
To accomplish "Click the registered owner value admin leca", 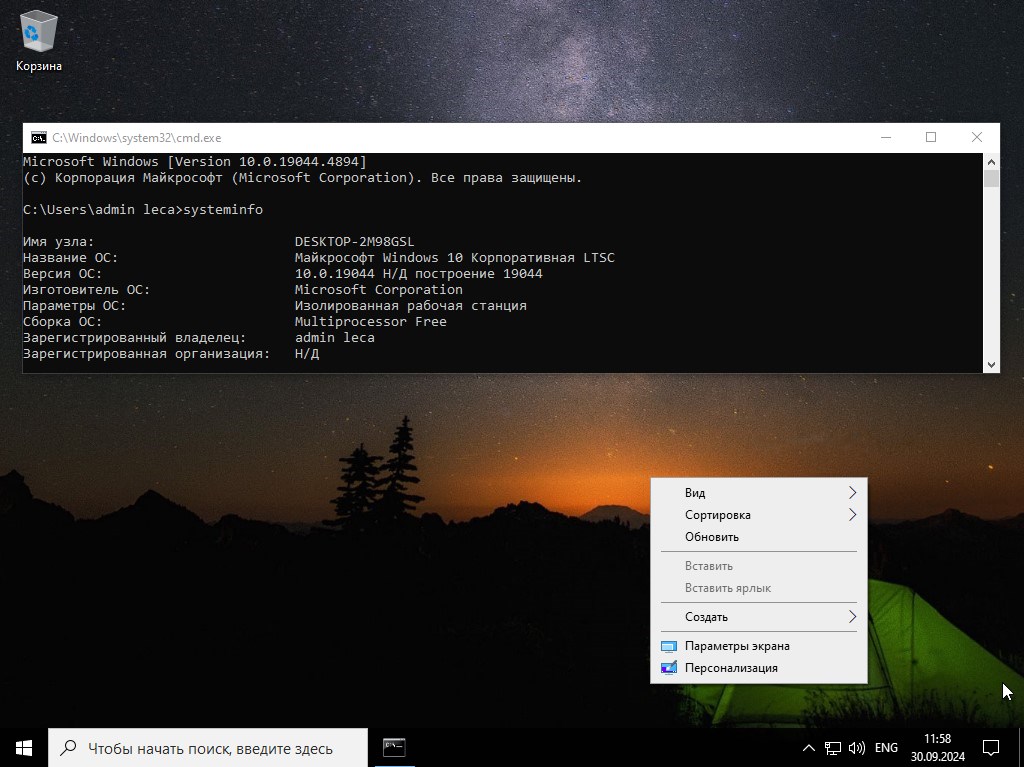I will [334, 338].
